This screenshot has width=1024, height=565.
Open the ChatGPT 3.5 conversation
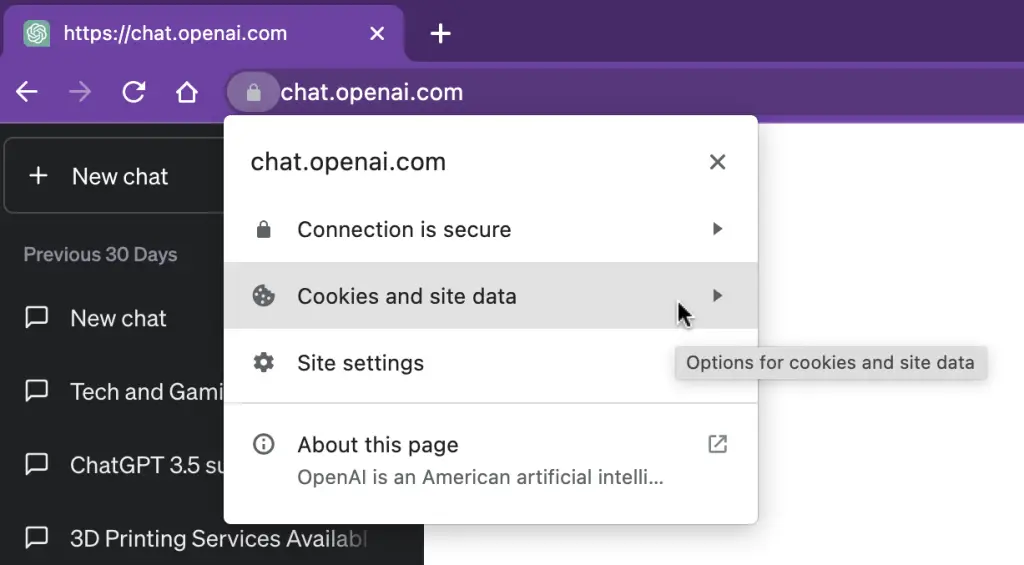tap(124, 464)
